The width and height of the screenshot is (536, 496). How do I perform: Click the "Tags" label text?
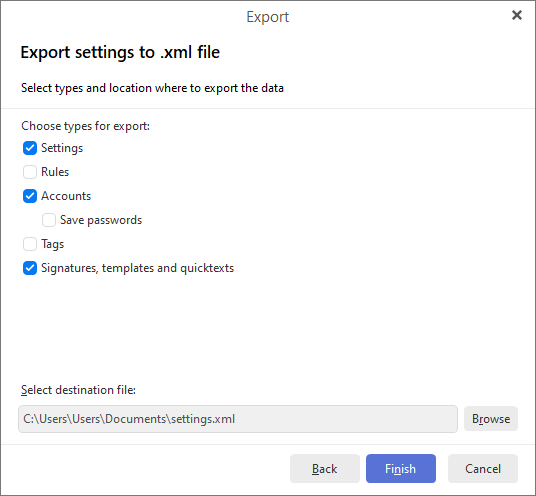click(53, 244)
